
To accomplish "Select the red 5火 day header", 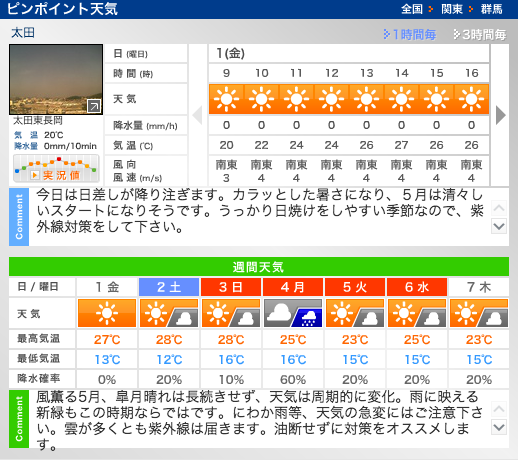I will coord(355,287).
